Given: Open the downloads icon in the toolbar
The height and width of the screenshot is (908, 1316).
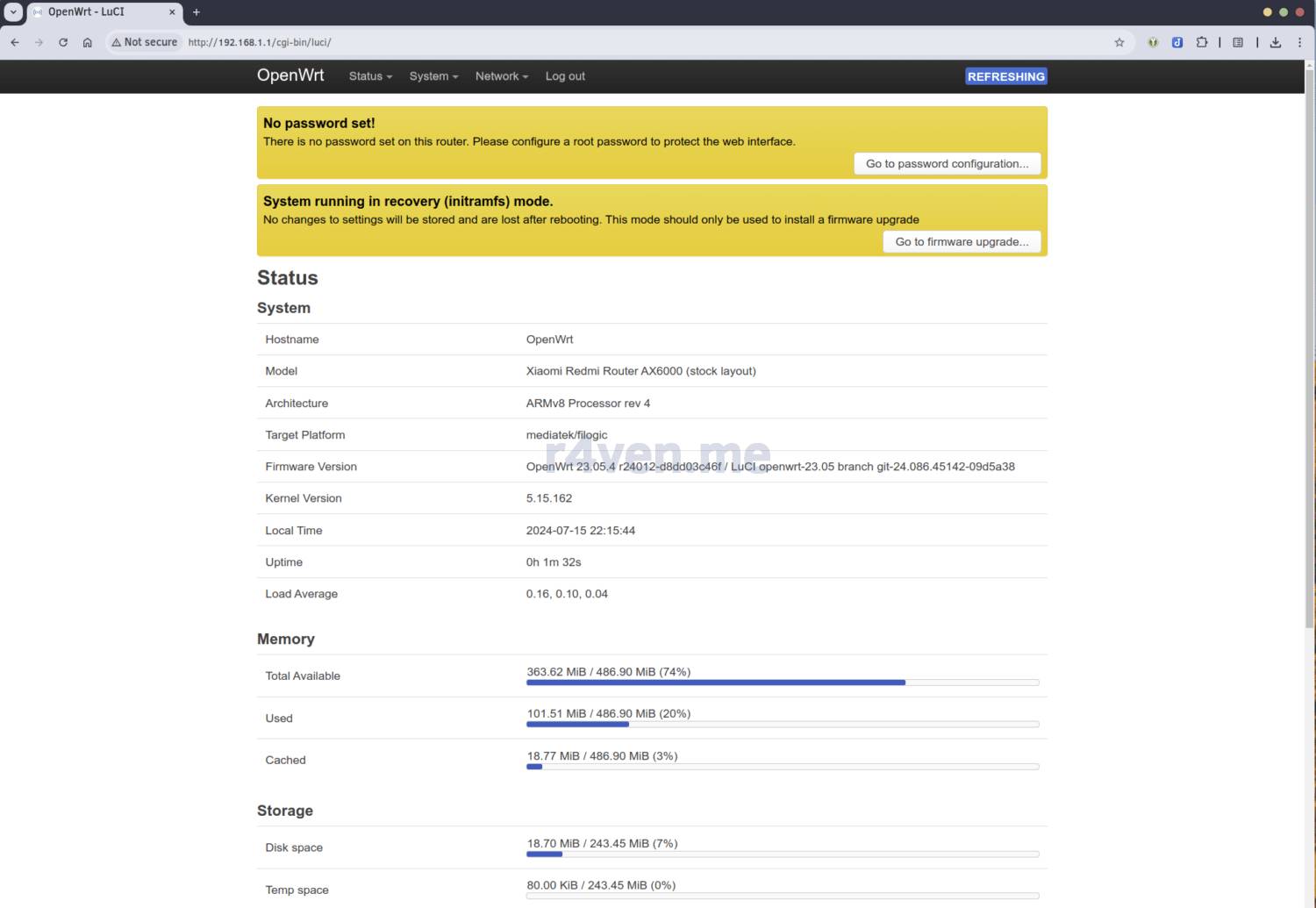Looking at the screenshot, I should [1276, 42].
